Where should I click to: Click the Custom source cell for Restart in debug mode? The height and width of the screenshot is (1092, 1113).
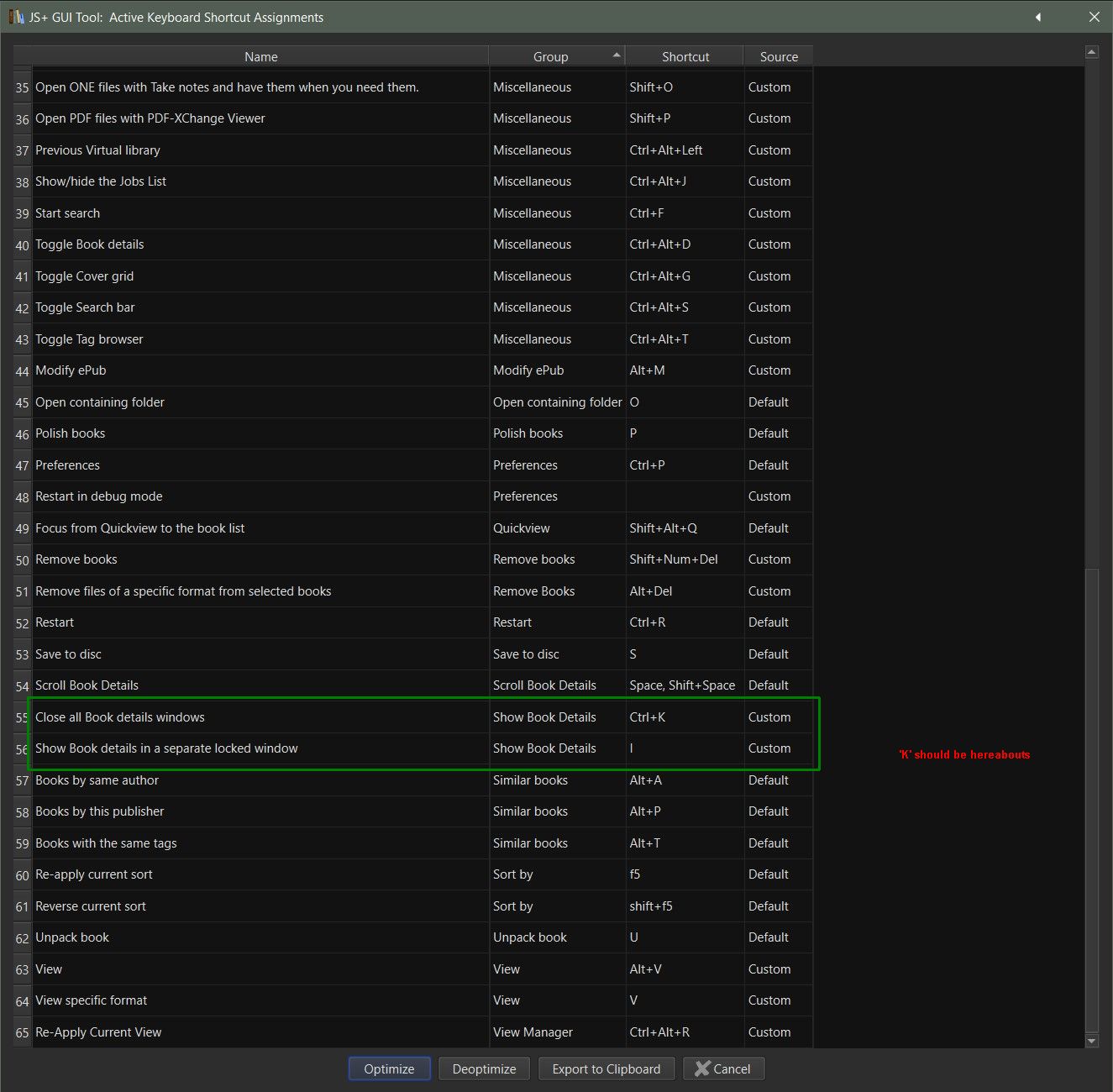point(779,496)
